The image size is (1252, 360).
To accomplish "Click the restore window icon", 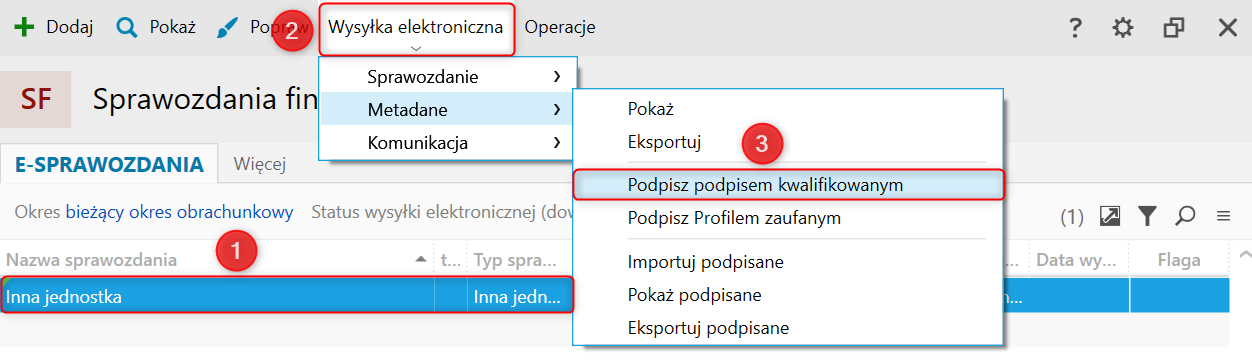I will [1174, 27].
